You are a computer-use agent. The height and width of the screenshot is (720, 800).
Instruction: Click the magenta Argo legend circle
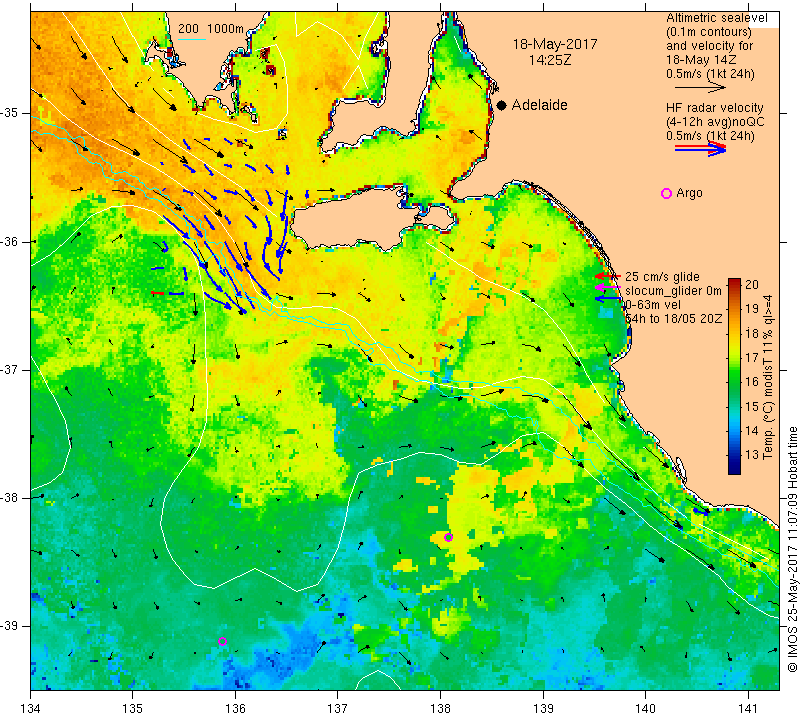point(666,193)
